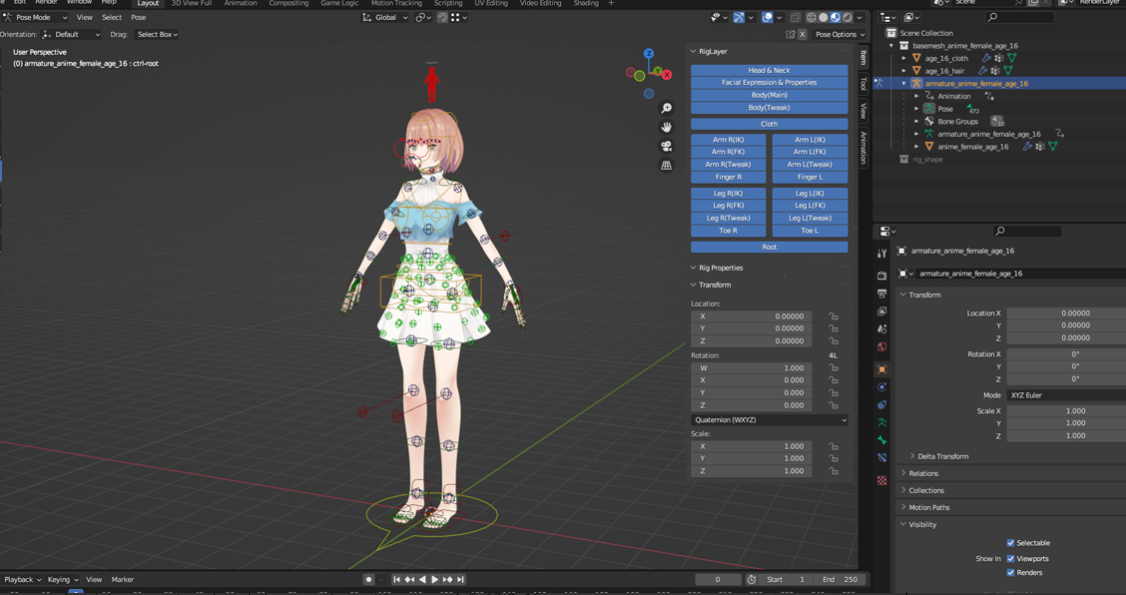Open the XYZ Euler Mode dropdown

[1066, 395]
